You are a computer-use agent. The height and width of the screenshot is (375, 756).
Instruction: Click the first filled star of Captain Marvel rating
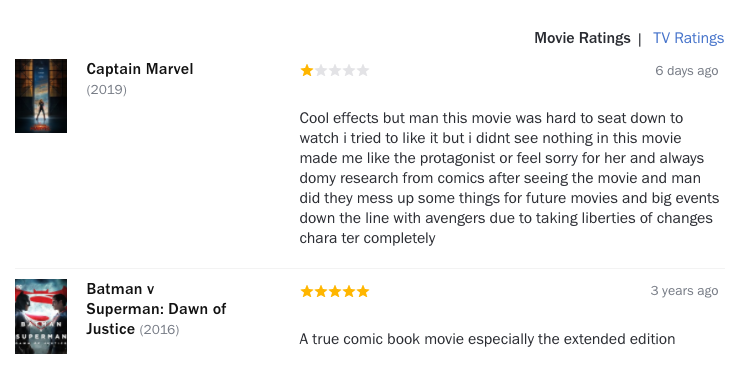pyautogui.click(x=307, y=71)
